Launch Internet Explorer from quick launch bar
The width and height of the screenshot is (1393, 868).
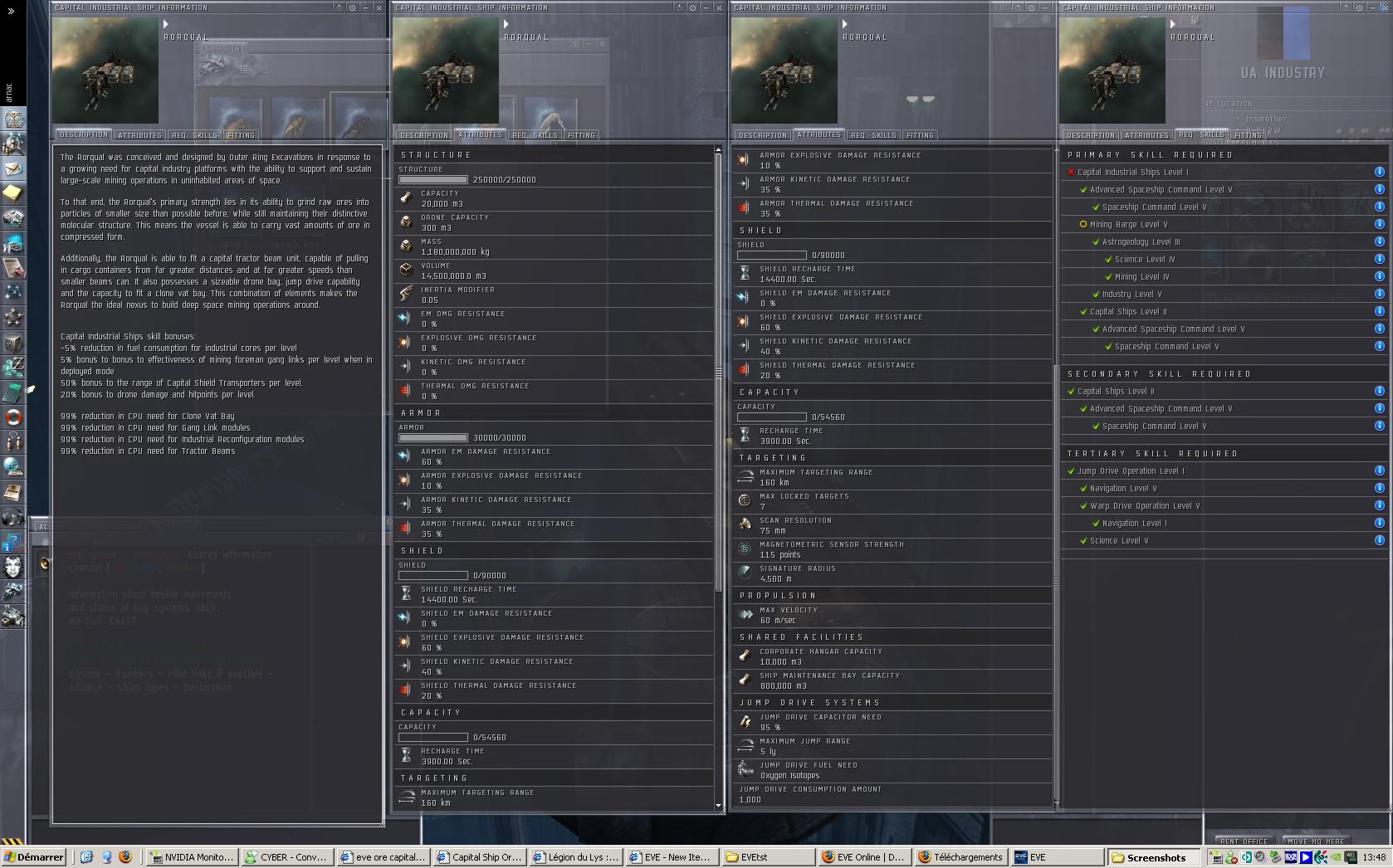click(x=86, y=857)
